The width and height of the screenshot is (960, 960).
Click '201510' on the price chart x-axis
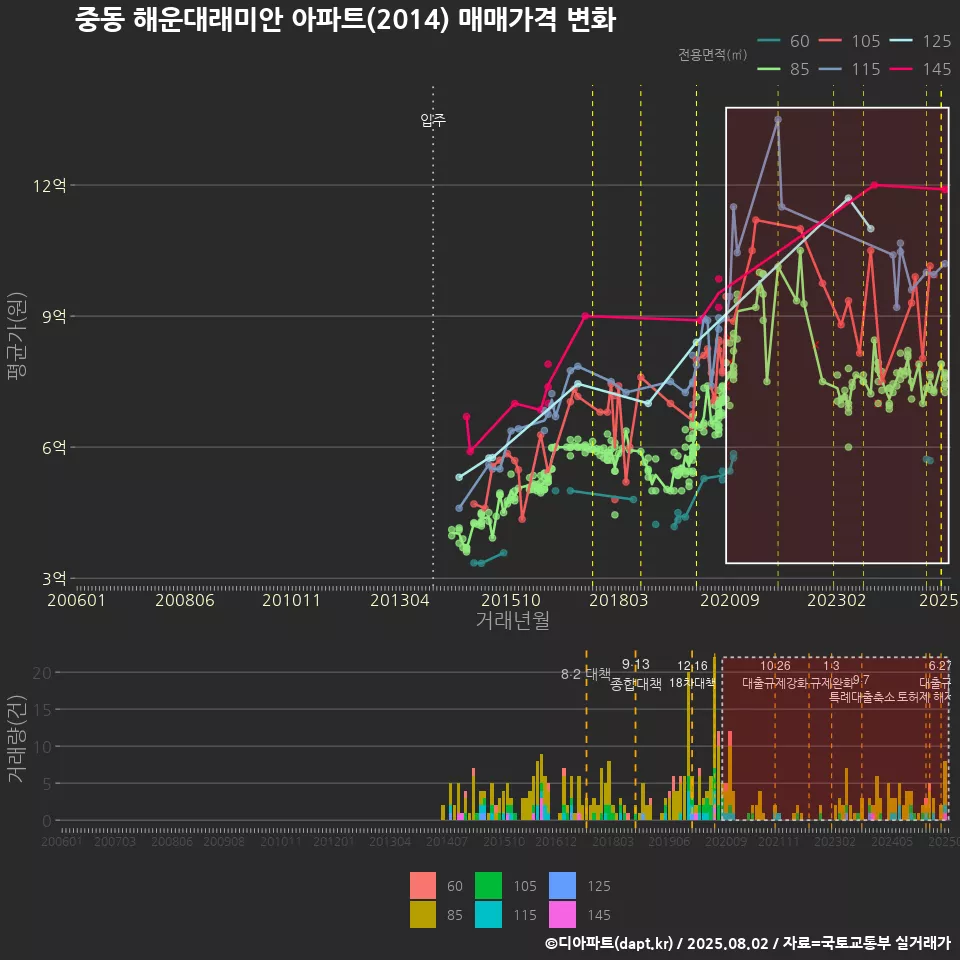511,600
